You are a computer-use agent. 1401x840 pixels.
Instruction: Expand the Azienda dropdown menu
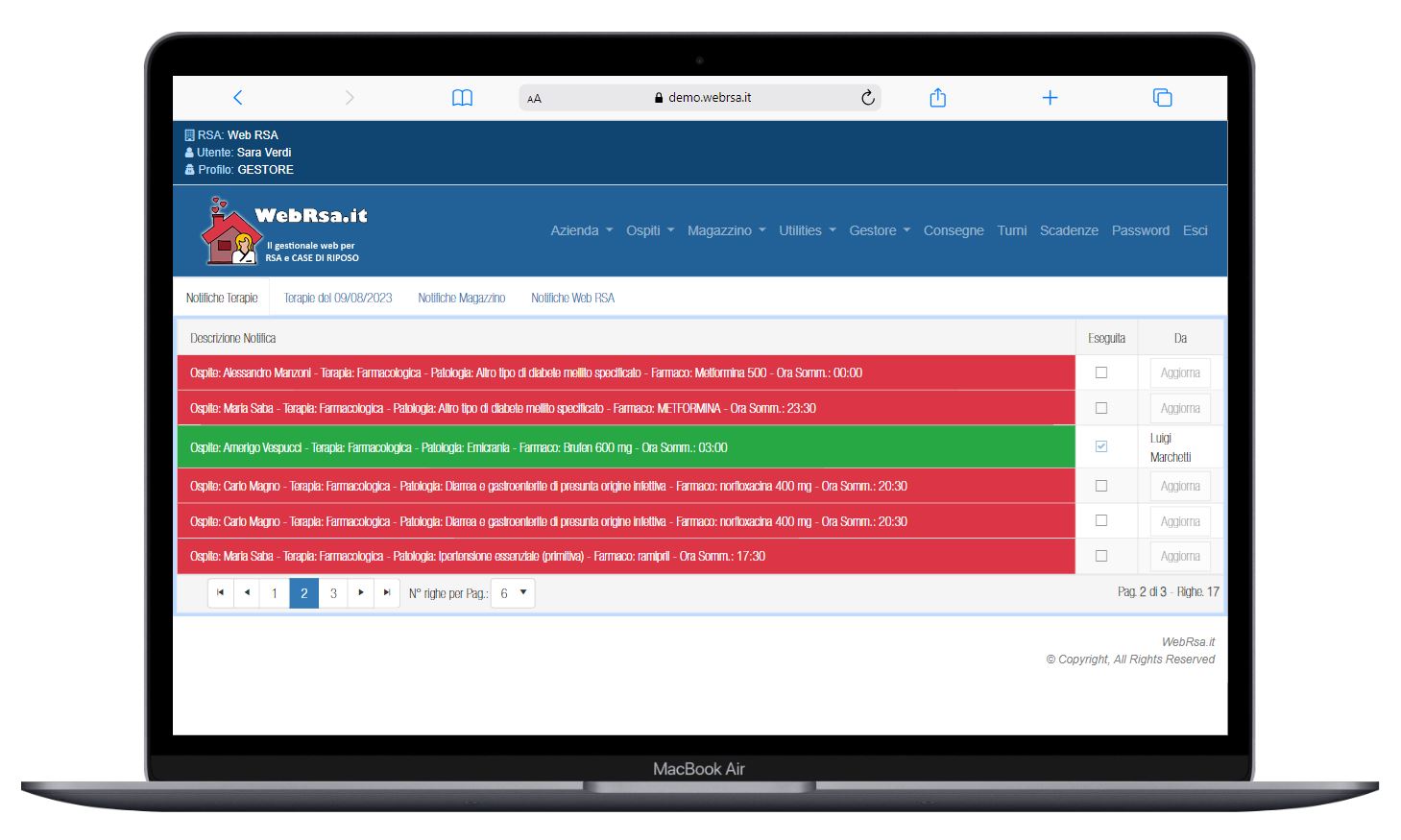[x=581, y=230]
